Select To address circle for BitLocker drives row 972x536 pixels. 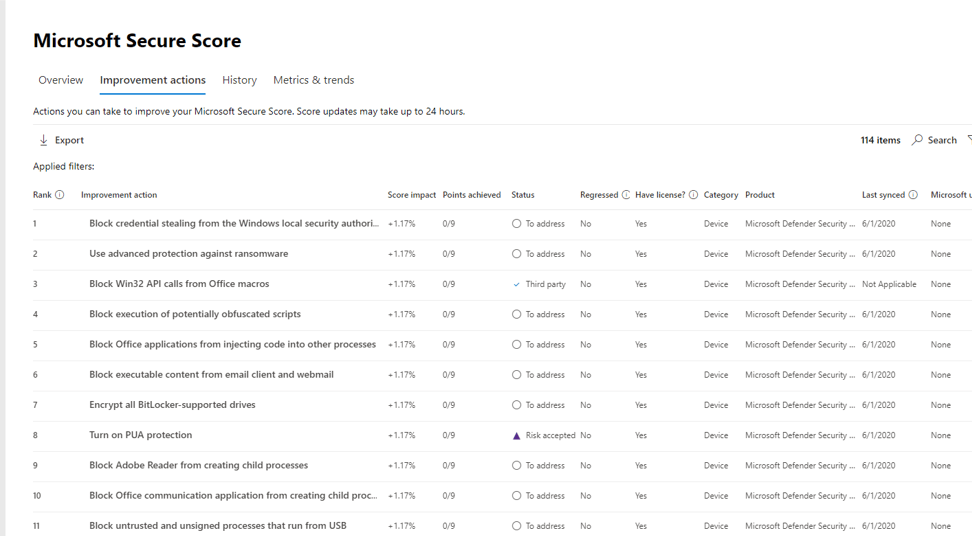click(x=516, y=405)
